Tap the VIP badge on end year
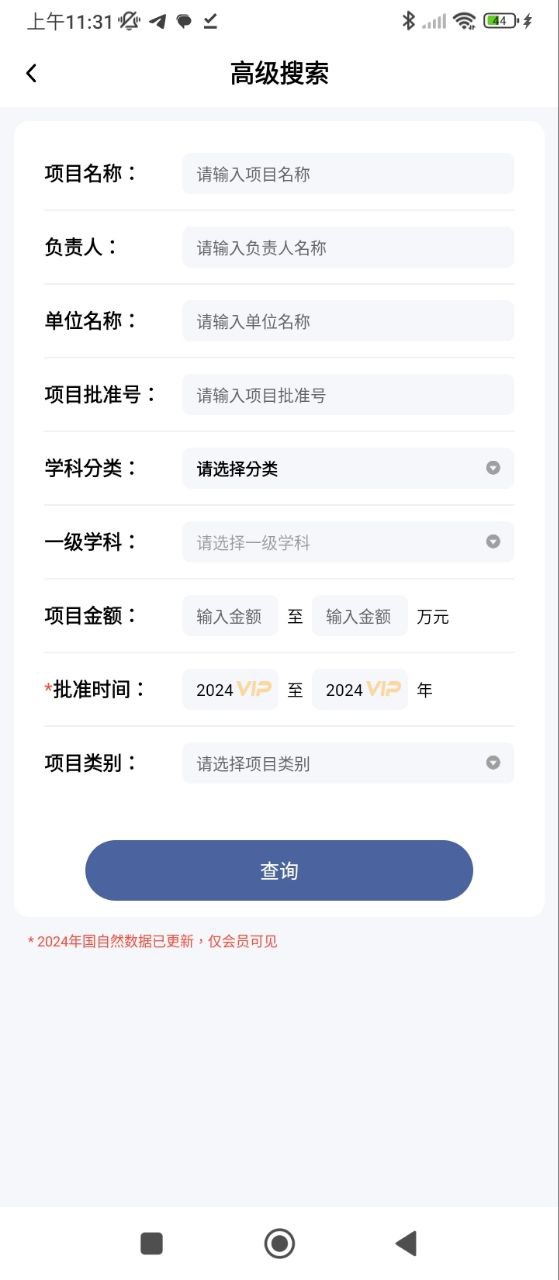The width and height of the screenshot is (559, 1280). [384, 689]
